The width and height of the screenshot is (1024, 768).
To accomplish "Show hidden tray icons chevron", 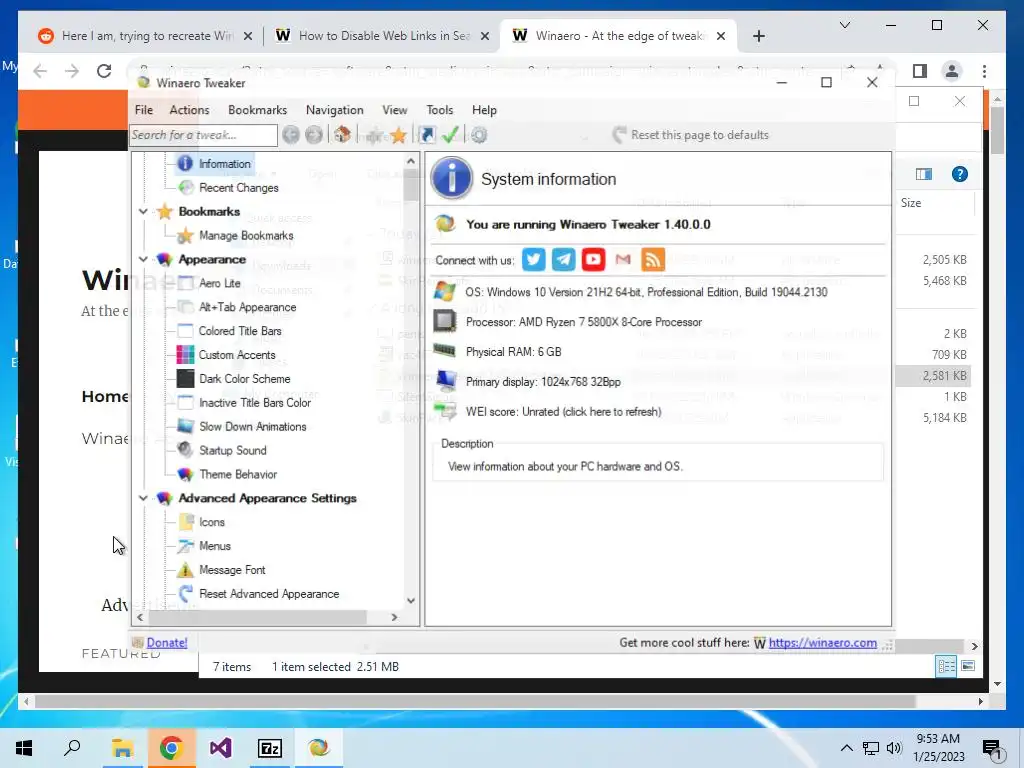I will click(846, 748).
